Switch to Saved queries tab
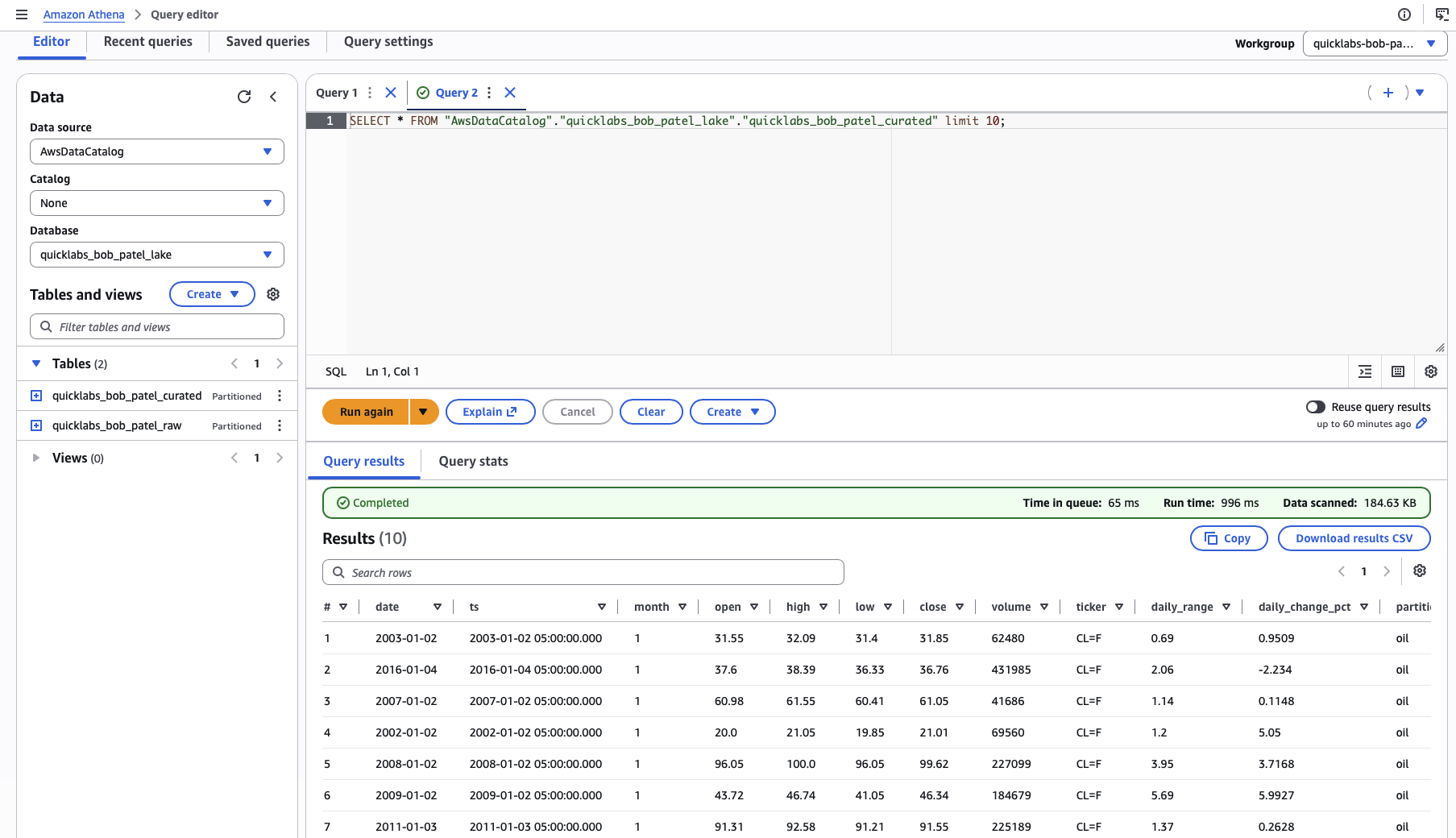This screenshot has width=1456, height=838. (x=268, y=42)
